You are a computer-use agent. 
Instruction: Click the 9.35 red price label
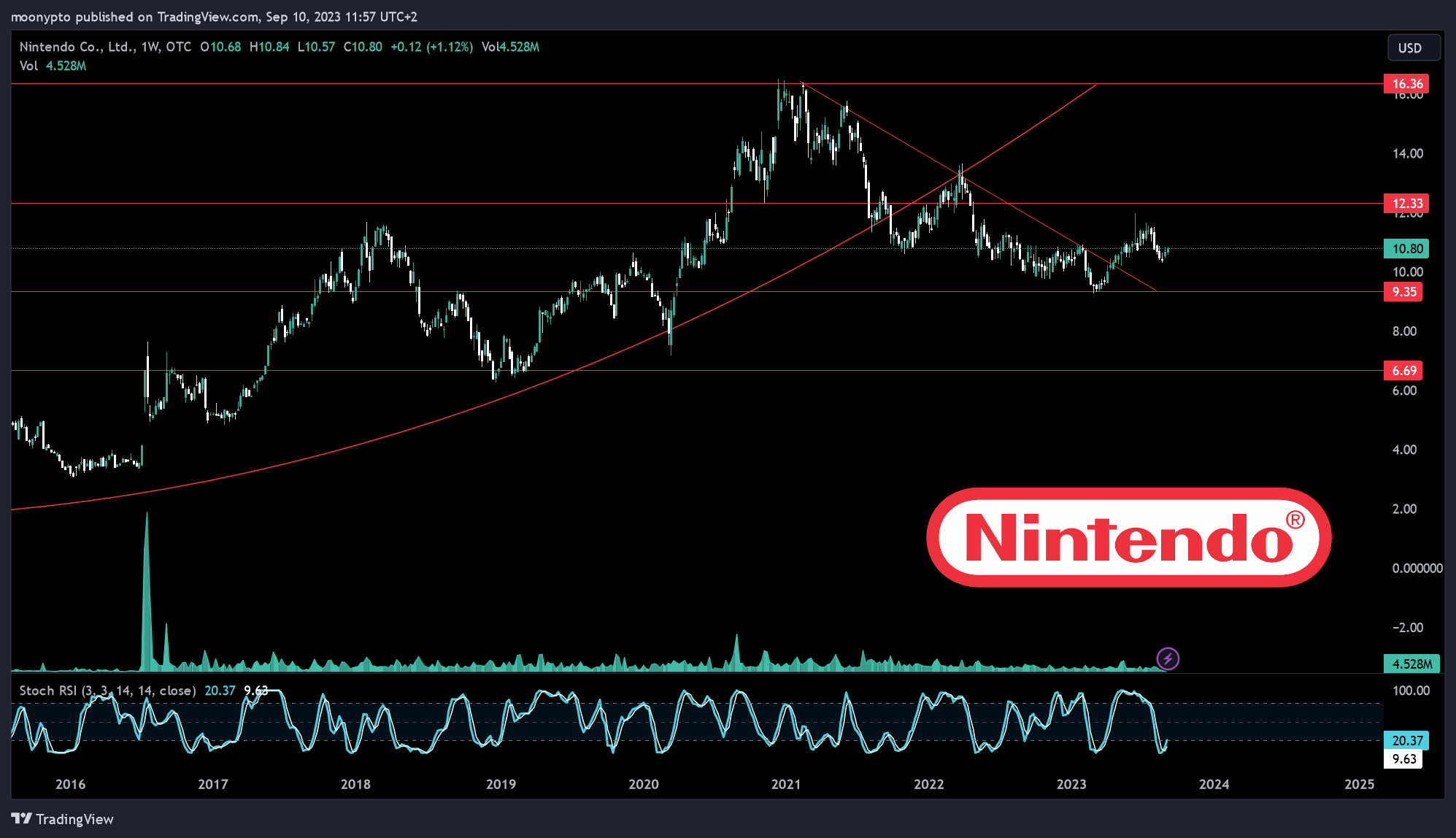tap(1403, 292)
